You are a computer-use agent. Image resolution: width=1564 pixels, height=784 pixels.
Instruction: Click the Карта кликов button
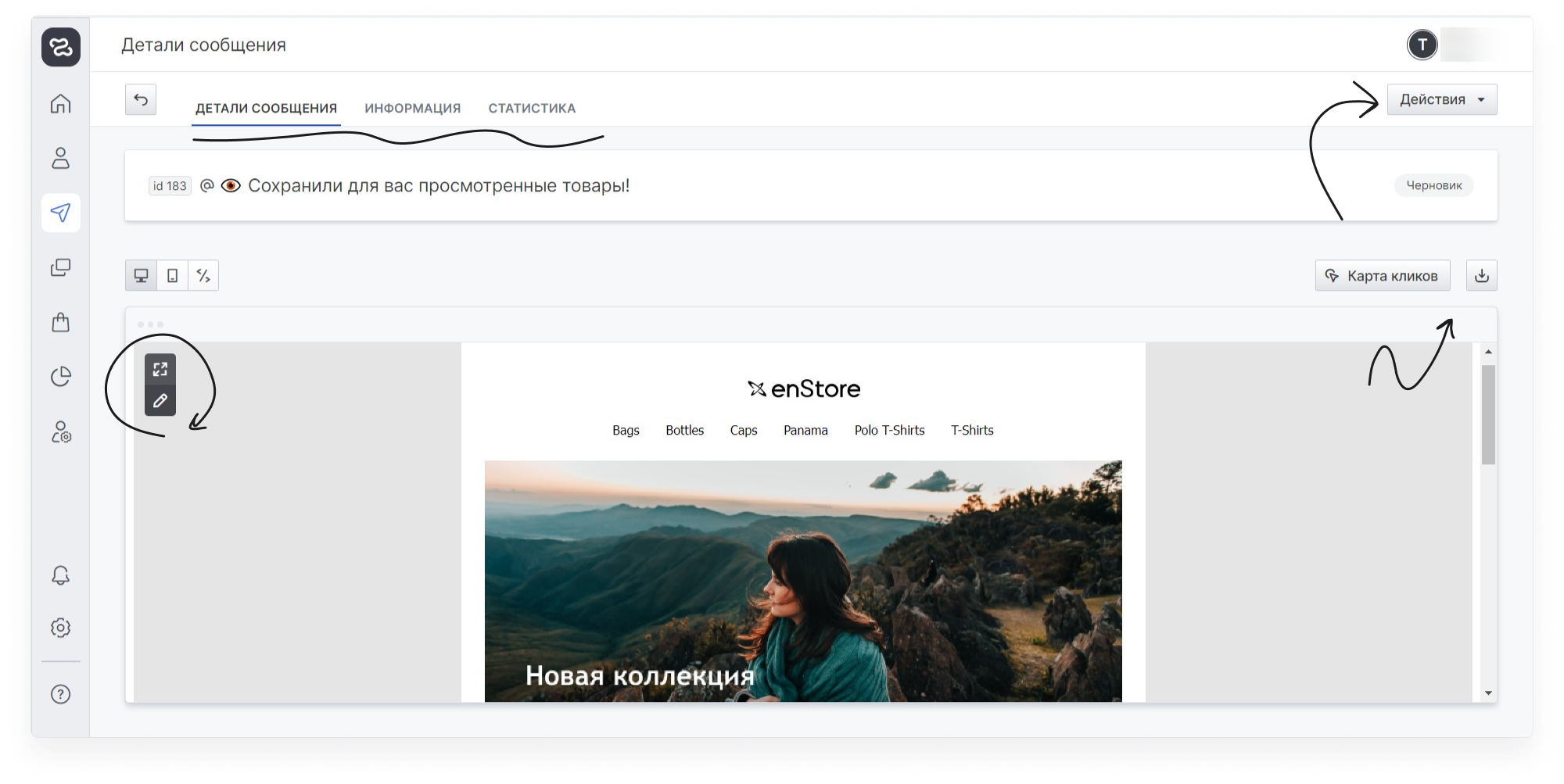(1383, 275)
